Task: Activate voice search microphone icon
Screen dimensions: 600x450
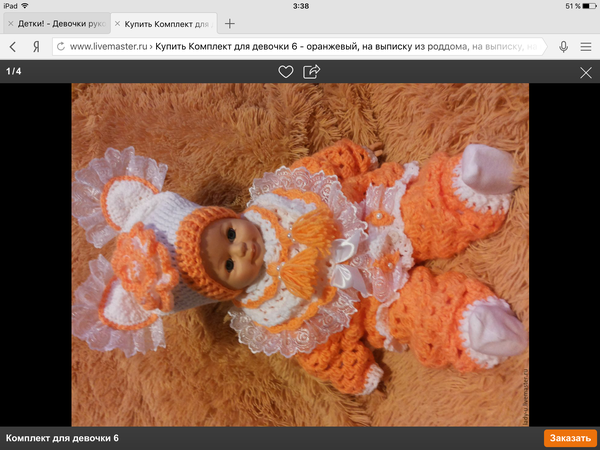Action: pos(563,47)
